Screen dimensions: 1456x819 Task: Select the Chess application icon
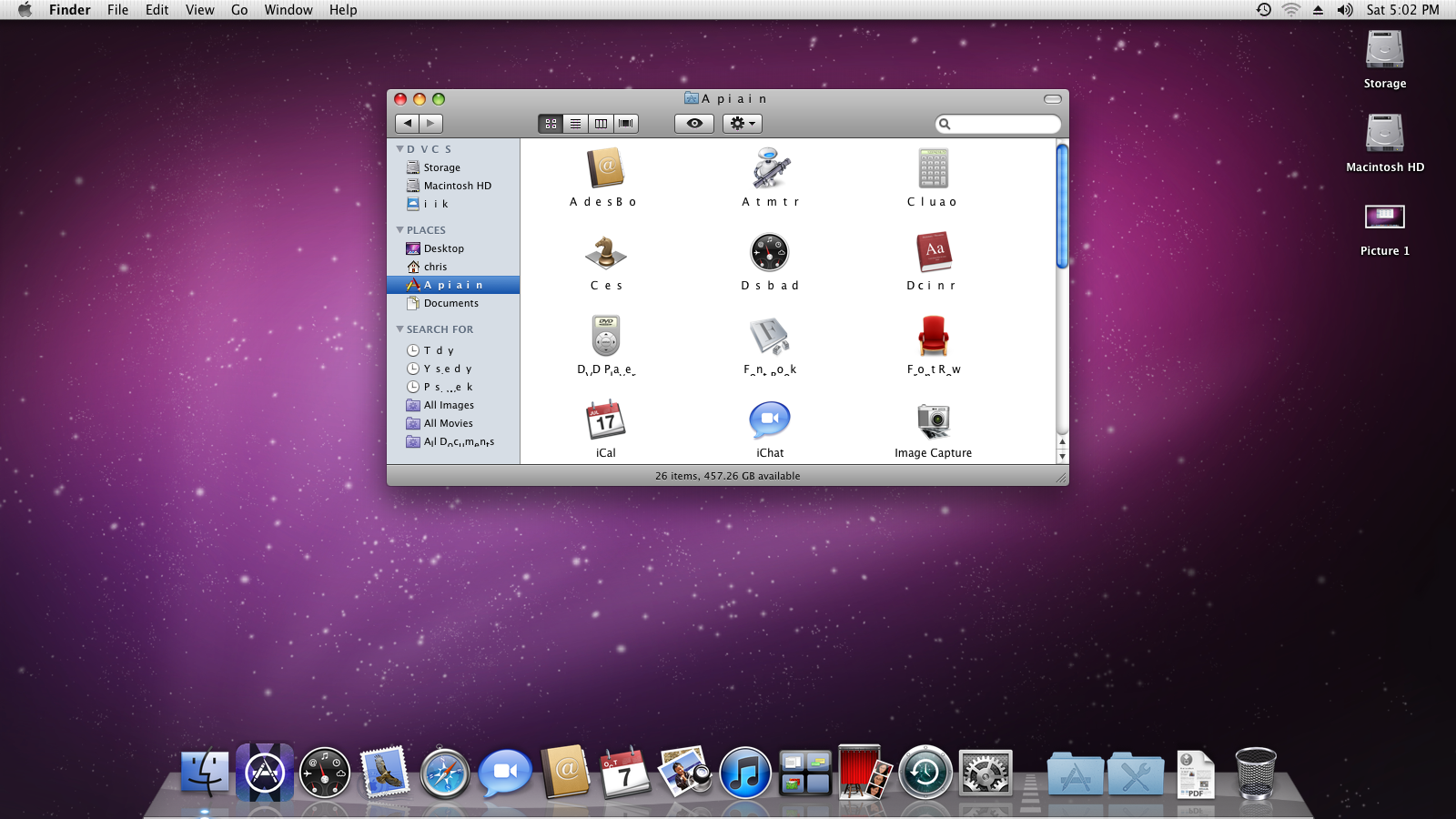[x=605, y=254]
